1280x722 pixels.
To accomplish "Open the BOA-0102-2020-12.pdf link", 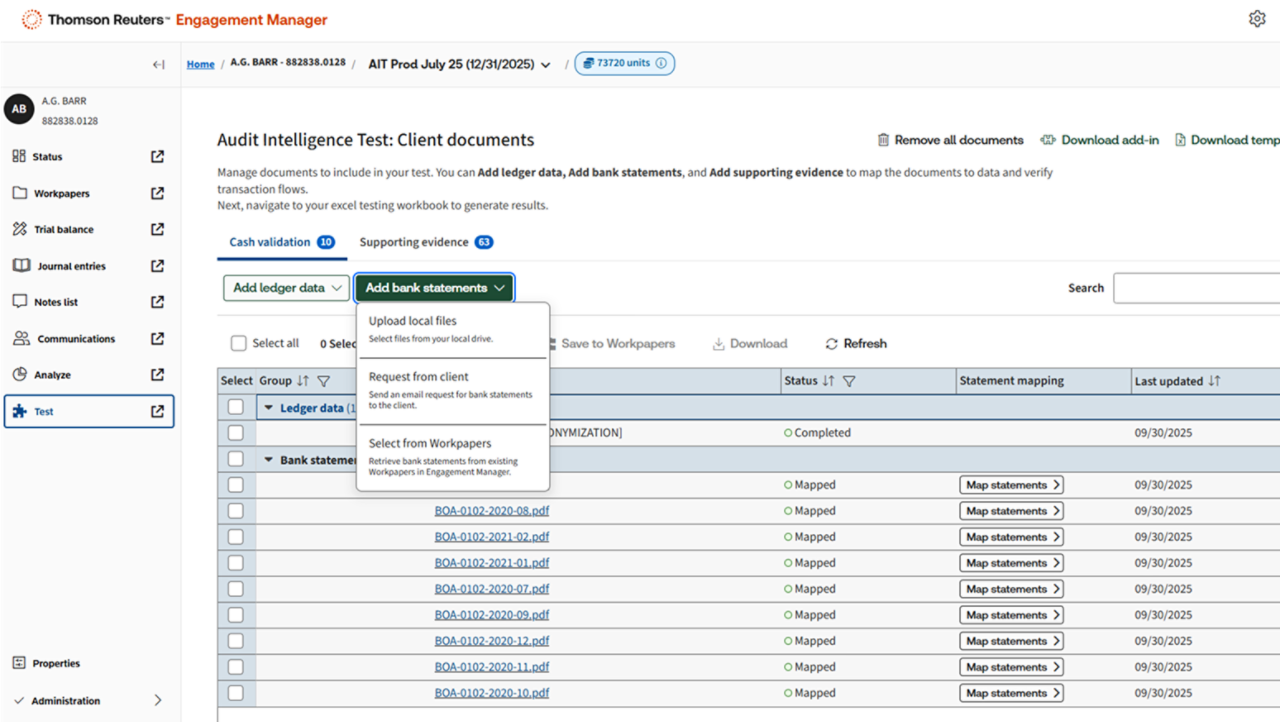I will pyautogui.click(x=491, y=641).
